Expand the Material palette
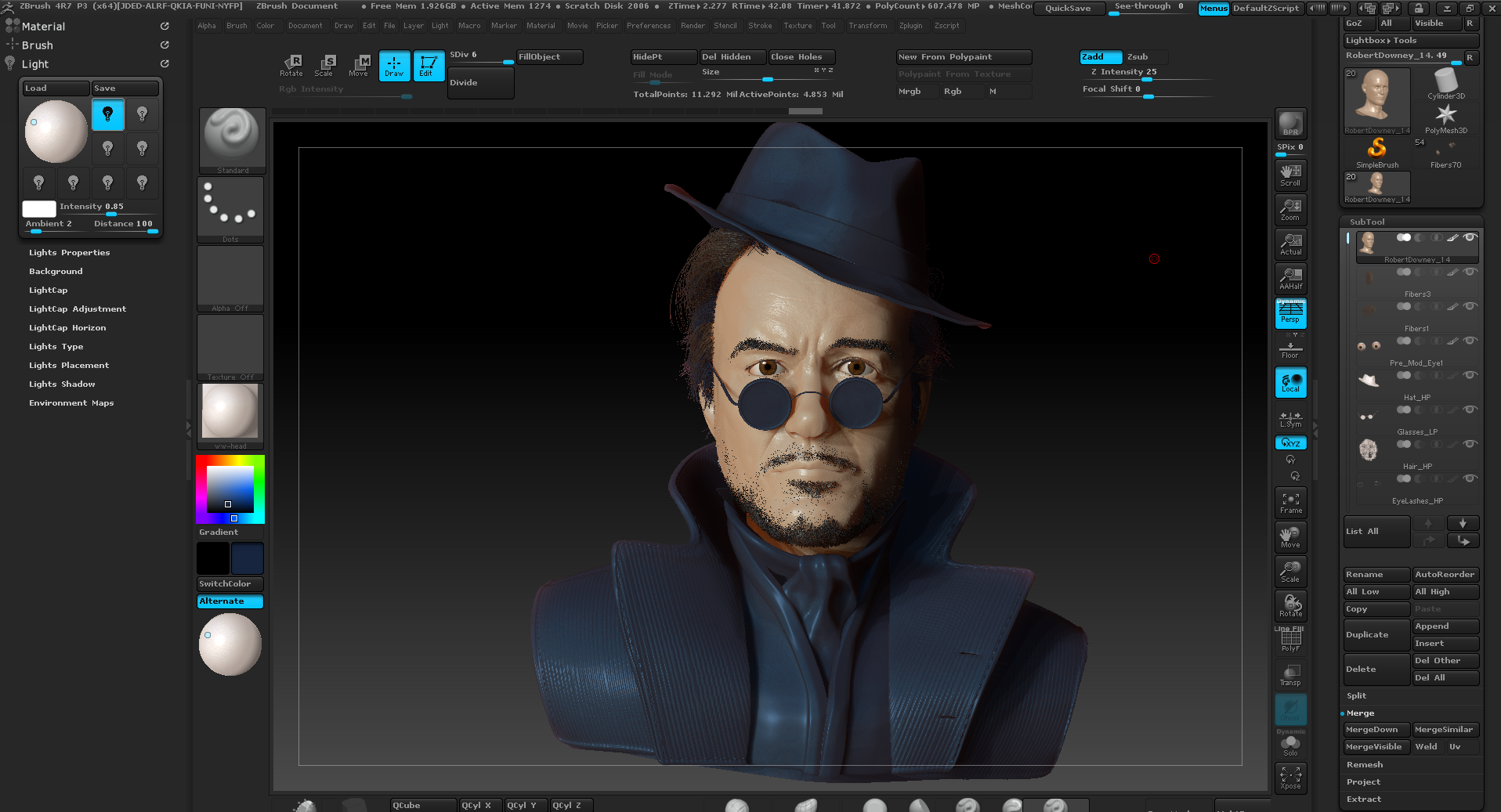 point(43,27)
